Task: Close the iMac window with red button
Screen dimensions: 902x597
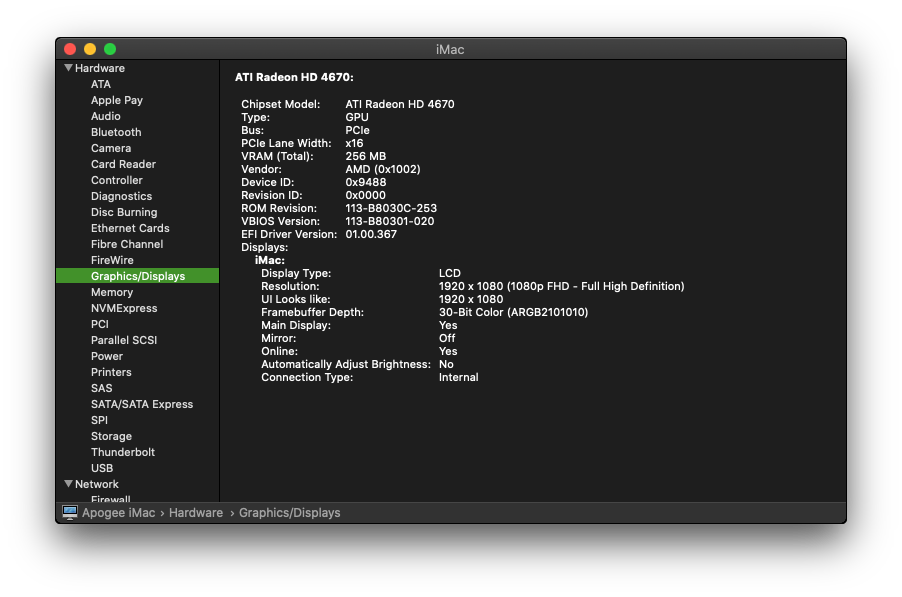Action: (70, 49)
